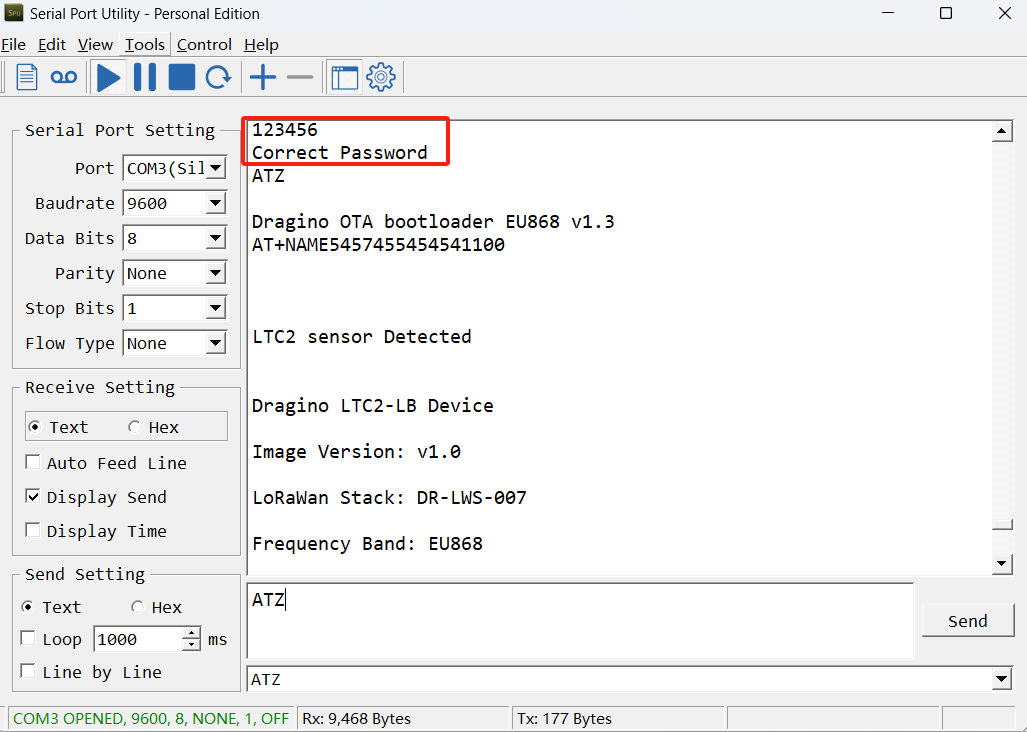
Task: Click the ATZ send text box
Action: [x=580, y=621]
